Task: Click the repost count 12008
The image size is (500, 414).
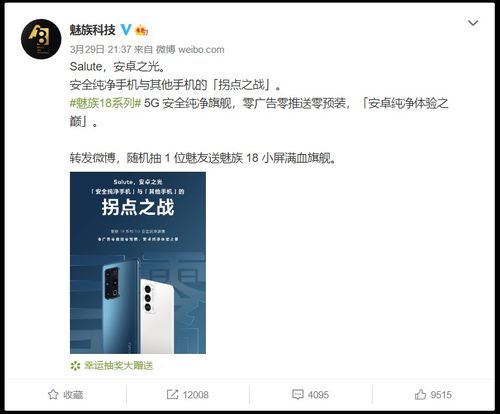Action: 195,395
